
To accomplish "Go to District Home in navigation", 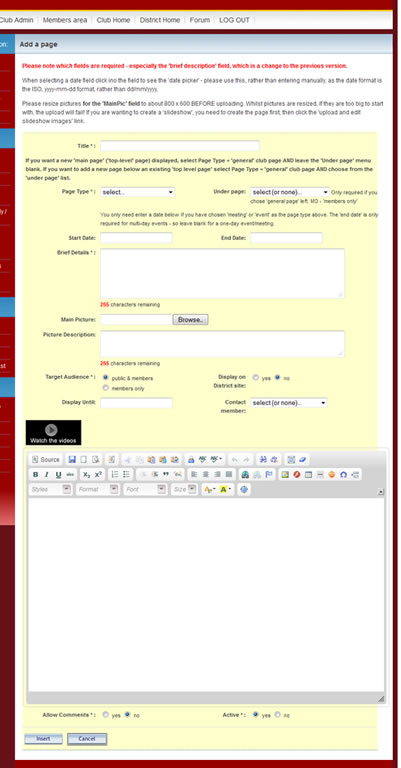I will (160, 20).
